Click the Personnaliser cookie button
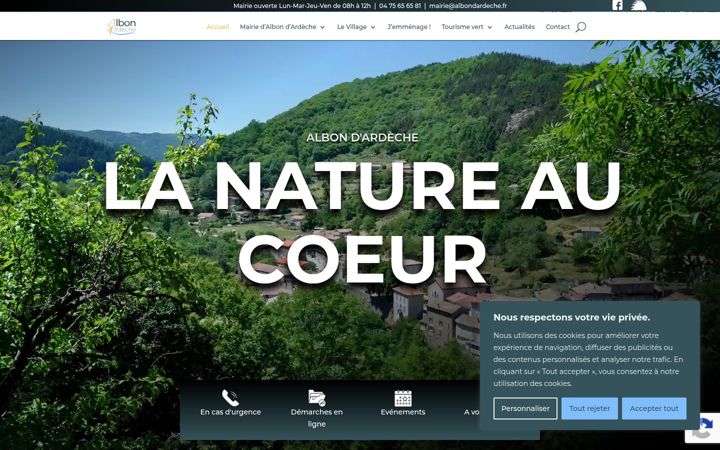The height and width of the screenshot is (450, 720). coord(525,408)
